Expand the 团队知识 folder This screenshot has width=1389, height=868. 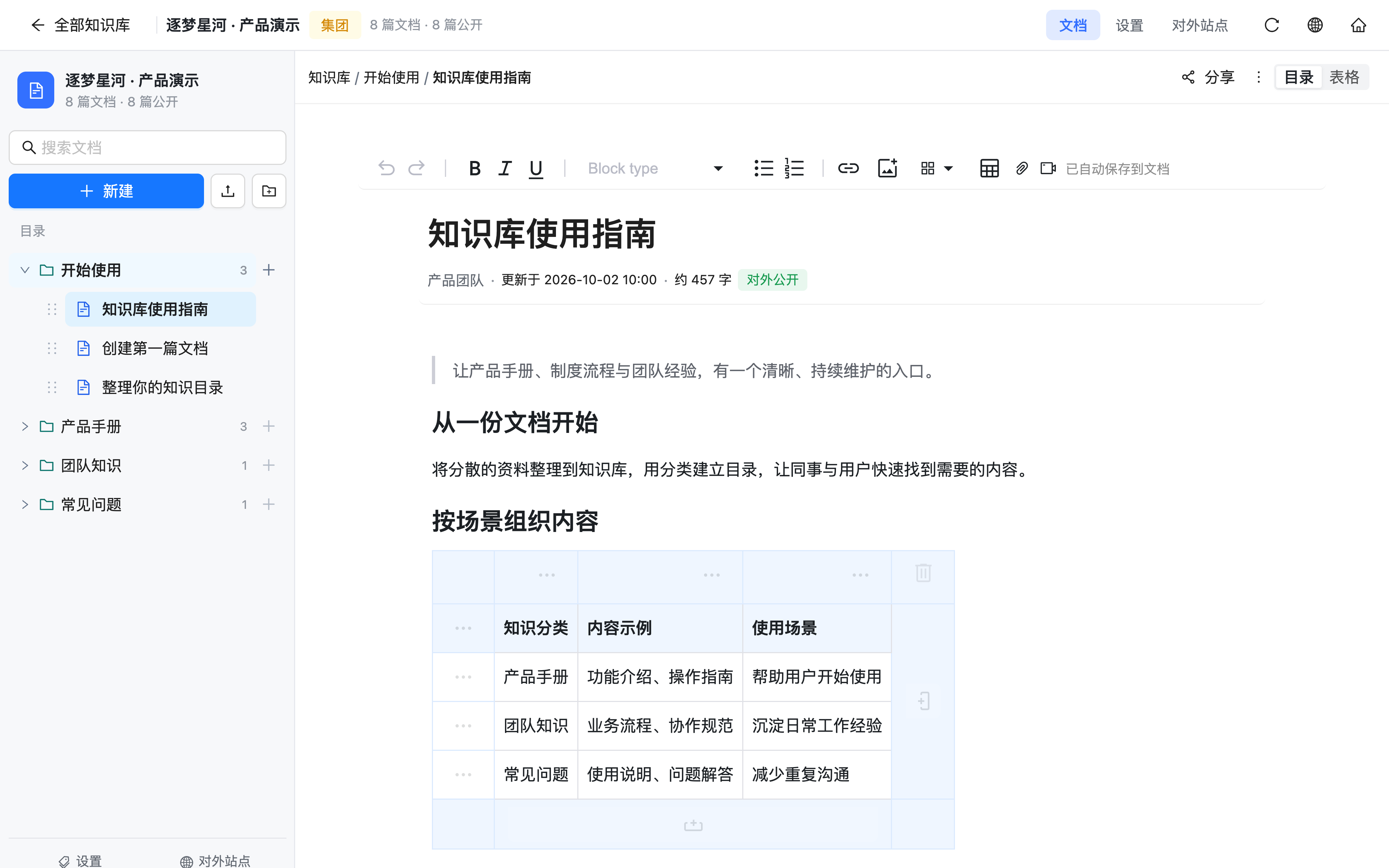[x=25, y=465]
